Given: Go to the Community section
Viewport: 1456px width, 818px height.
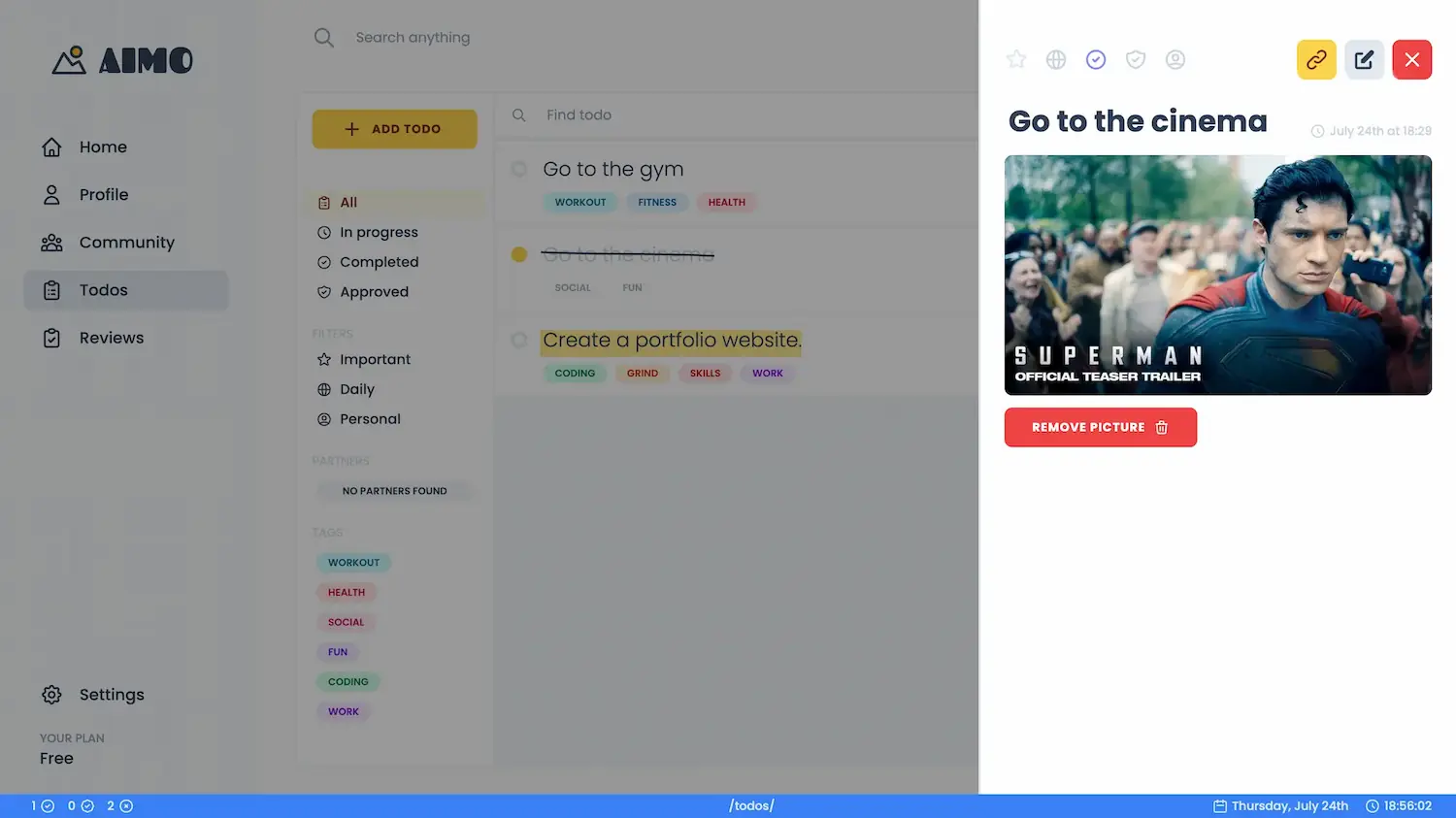Looking at the screenshot, I should [126, 243].
